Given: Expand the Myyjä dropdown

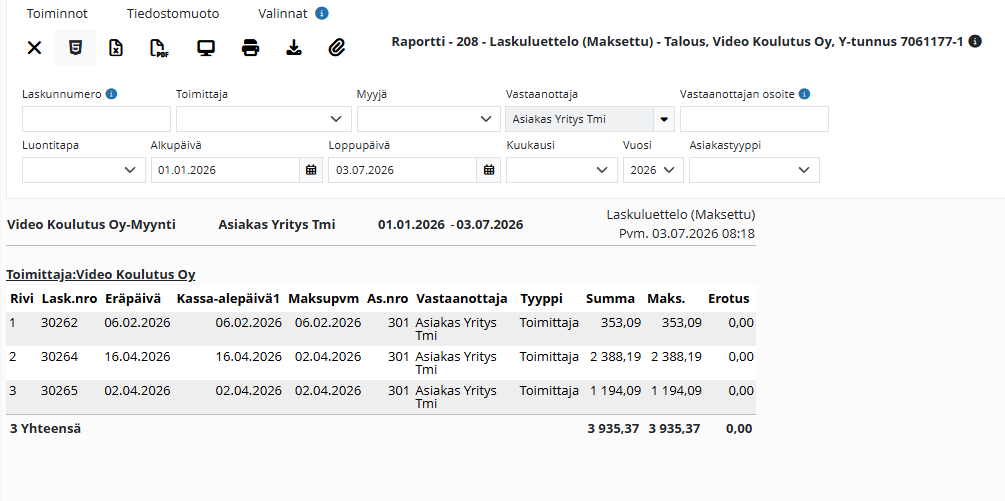Looking at the screenshot, I should (x=429, y=119).
